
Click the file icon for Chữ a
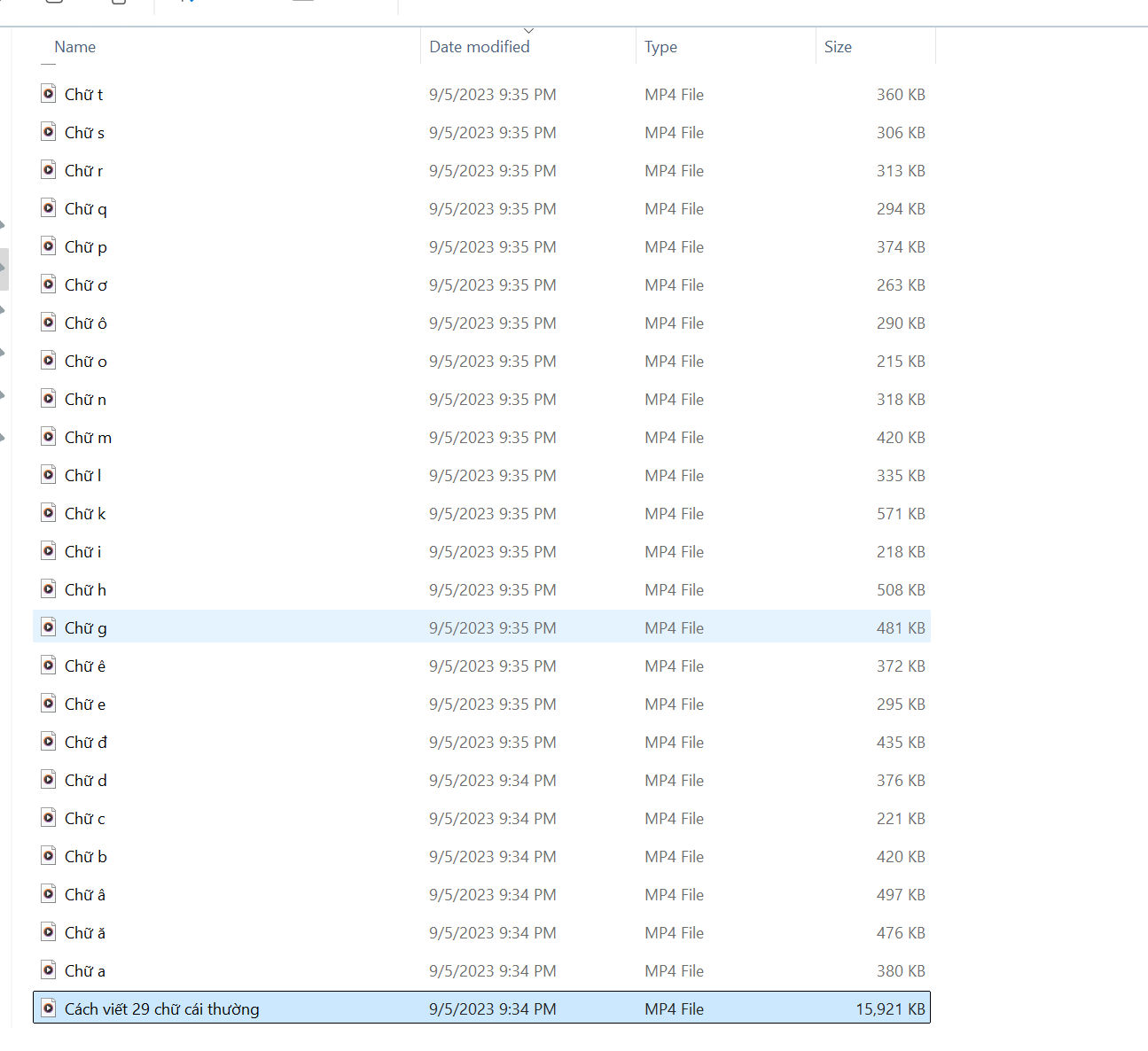49,969
